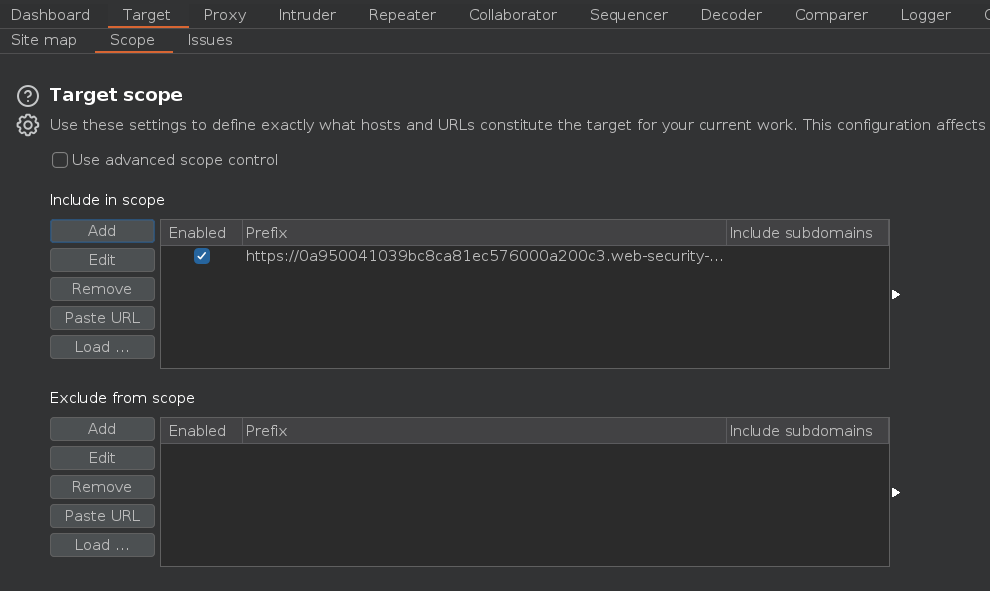Open the Site map sub-tab
Screen dimensions: 990x591
click(x=43, y=40)
